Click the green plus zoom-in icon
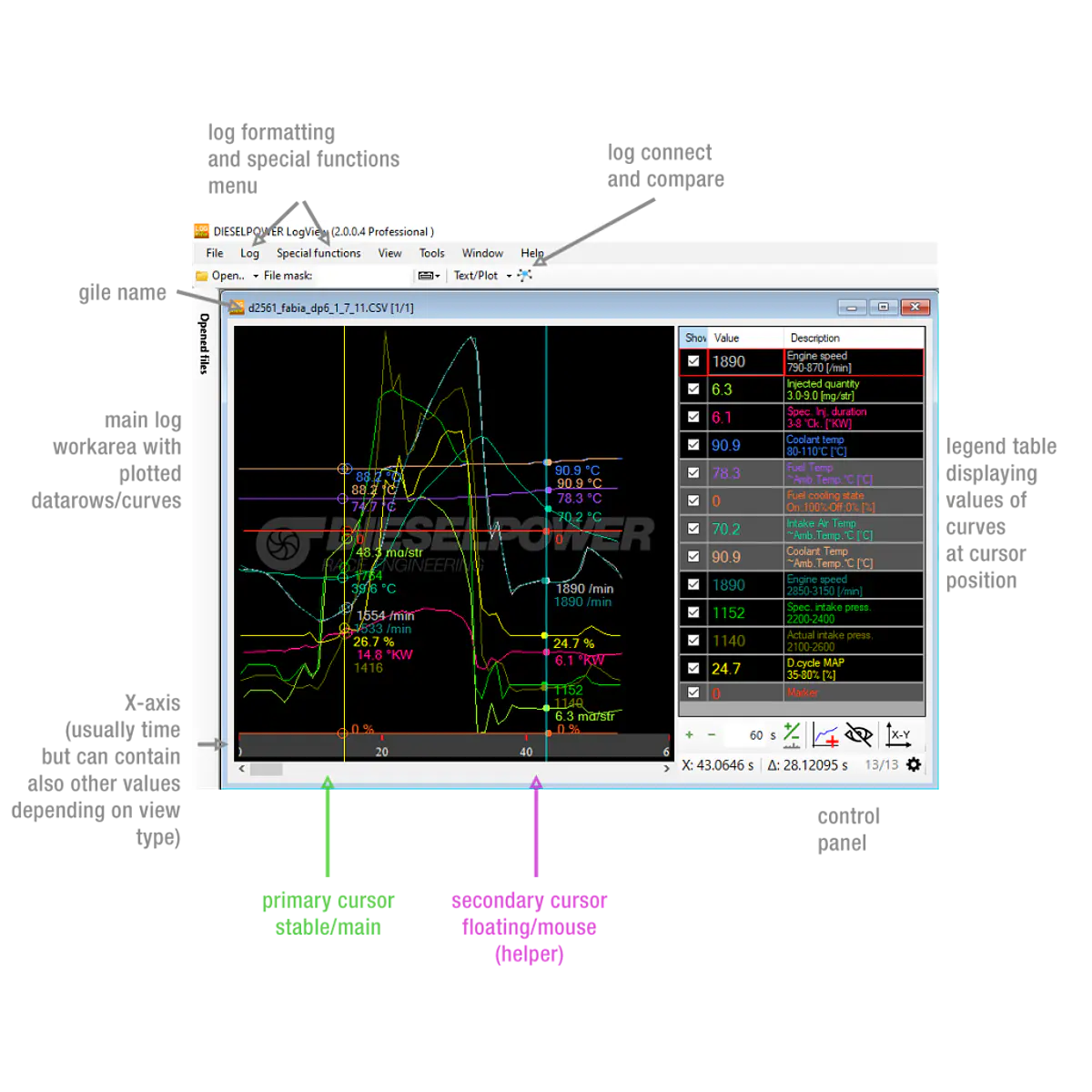The image size is (1092, 1092). (689, 735)
